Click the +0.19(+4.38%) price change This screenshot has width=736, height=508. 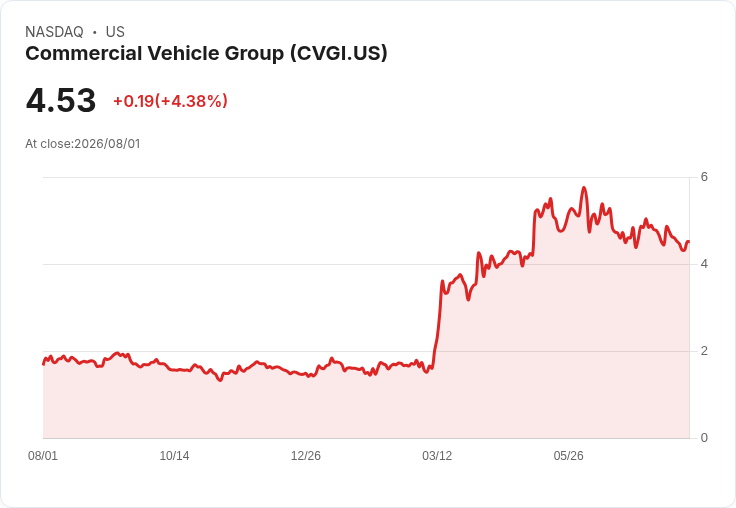(x=170, y=101)
